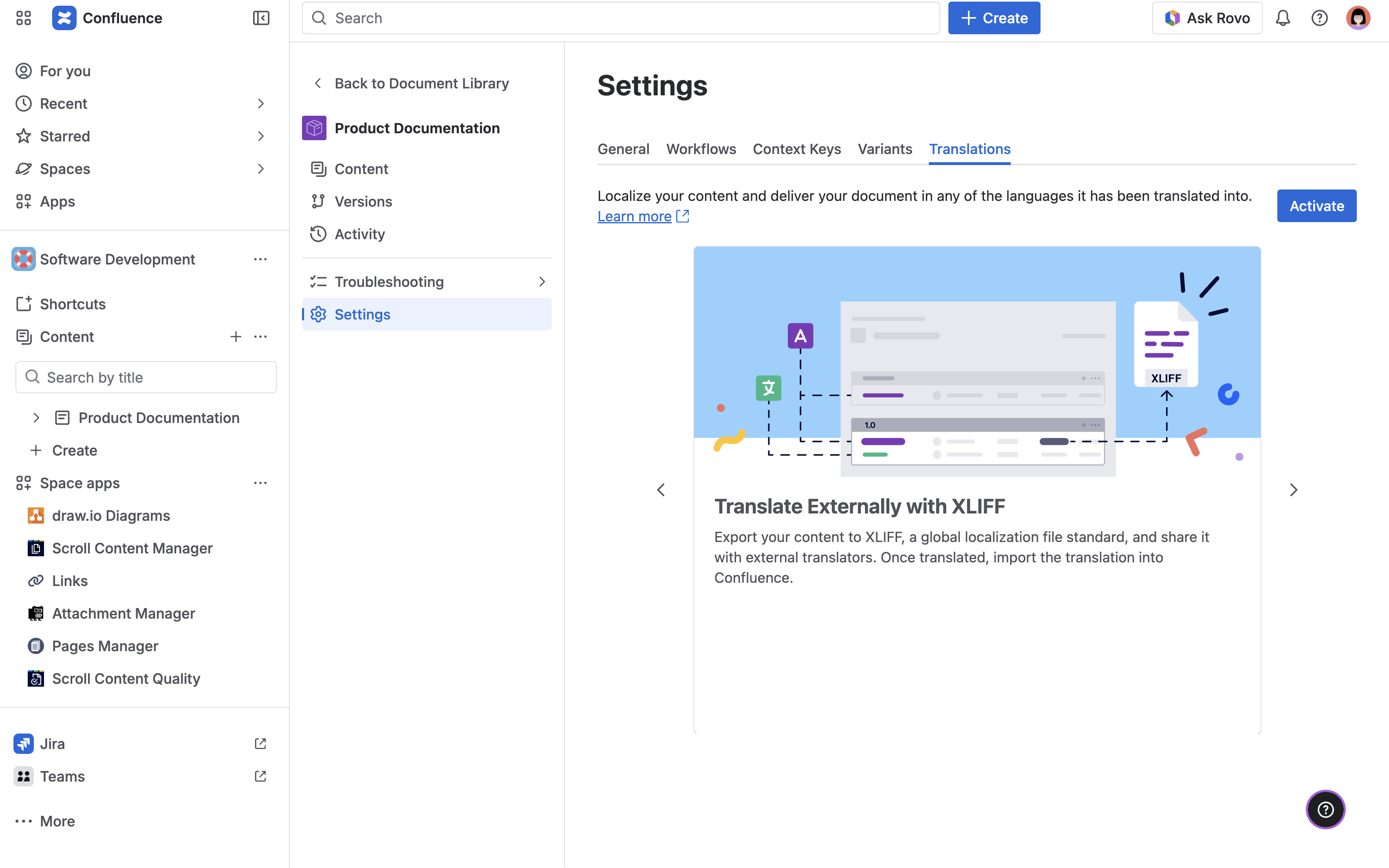
Task: Switch to the Context Keys tab
Action: [797, 149]
